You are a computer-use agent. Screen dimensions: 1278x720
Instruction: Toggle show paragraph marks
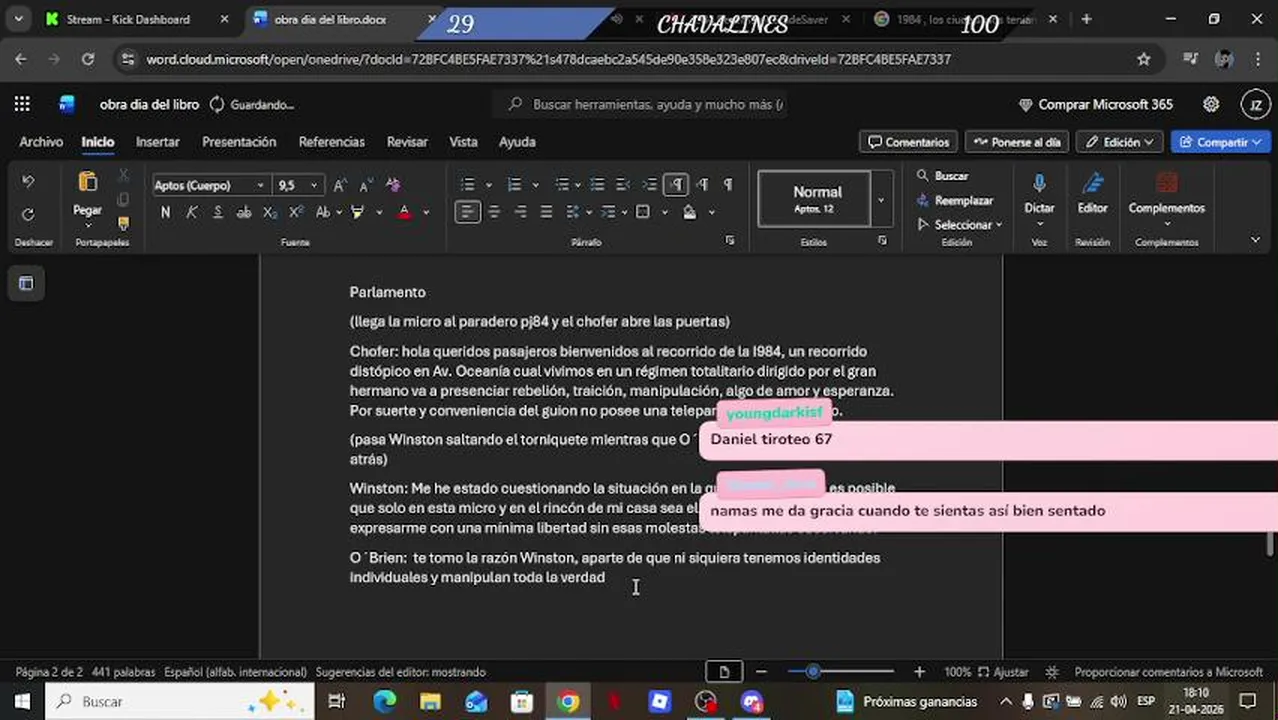[728, 185]
